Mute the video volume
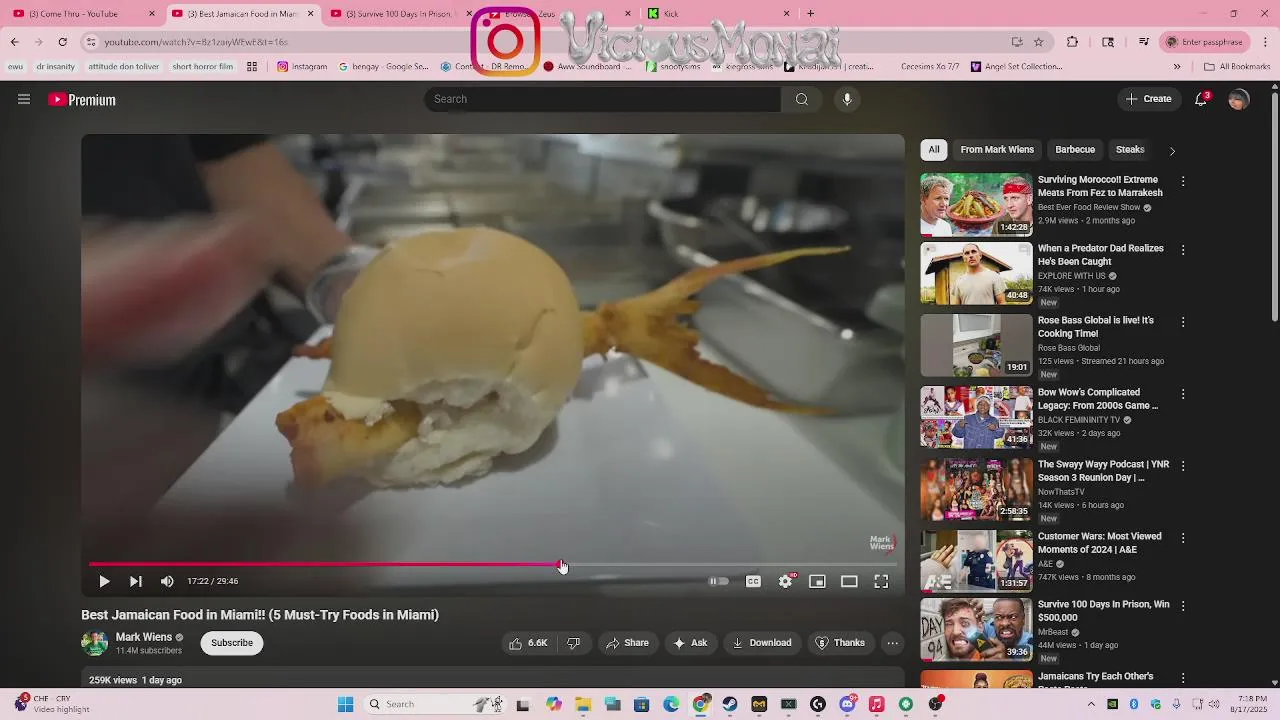Viewport: 1280px width, 720px height. coord(167,581)
